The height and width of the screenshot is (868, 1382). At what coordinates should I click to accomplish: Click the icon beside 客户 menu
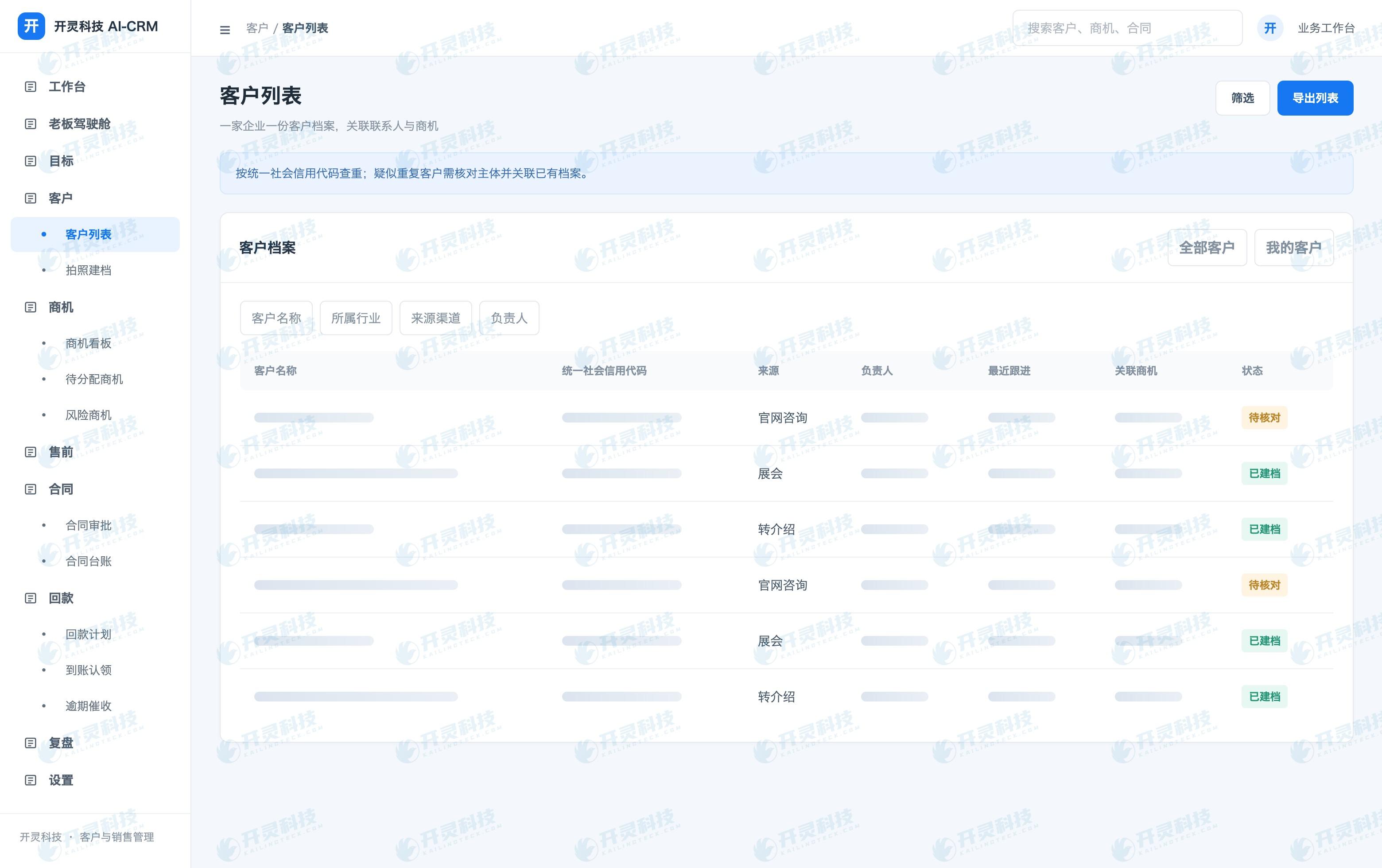31,198
